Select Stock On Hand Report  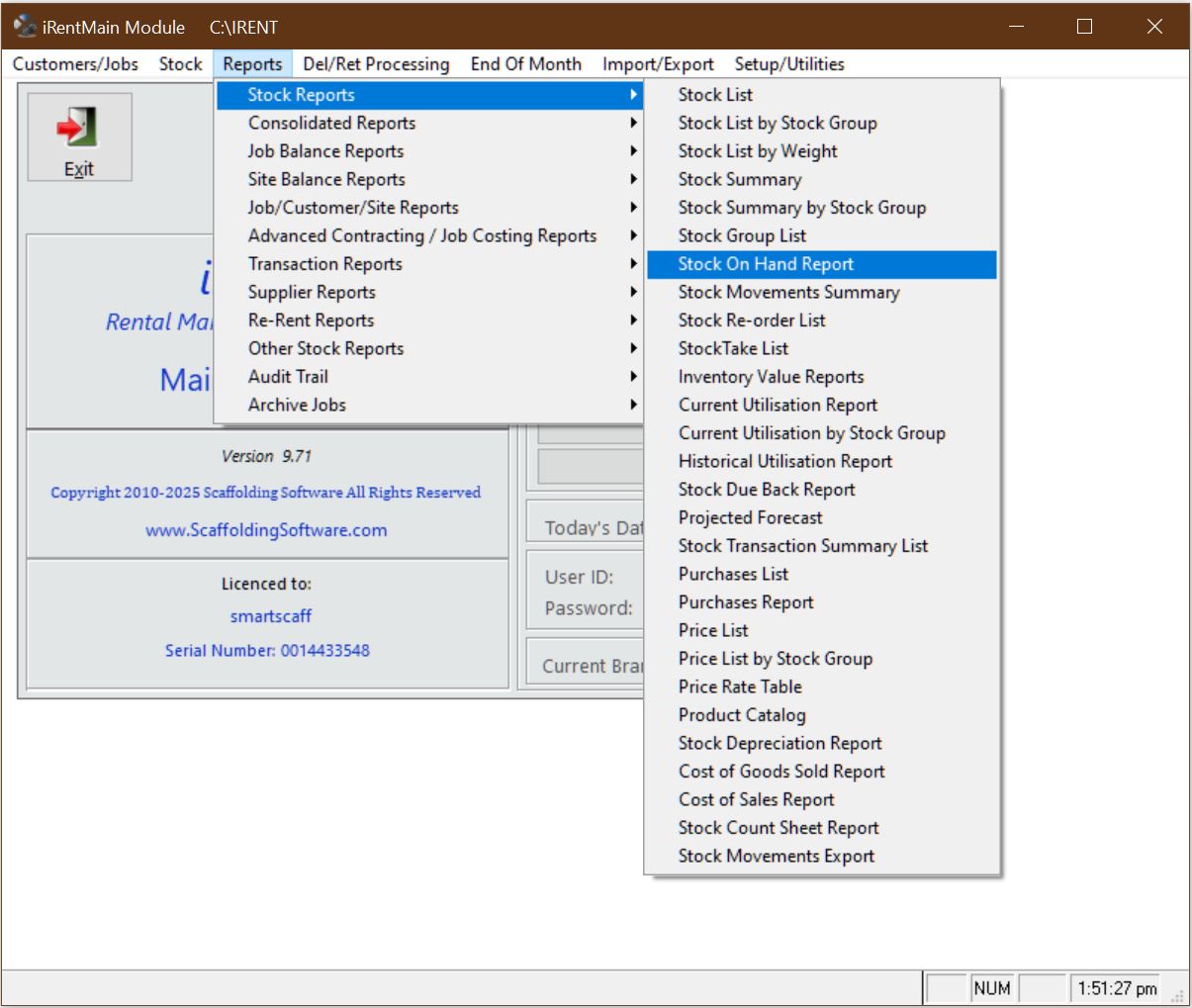(765, 264)
